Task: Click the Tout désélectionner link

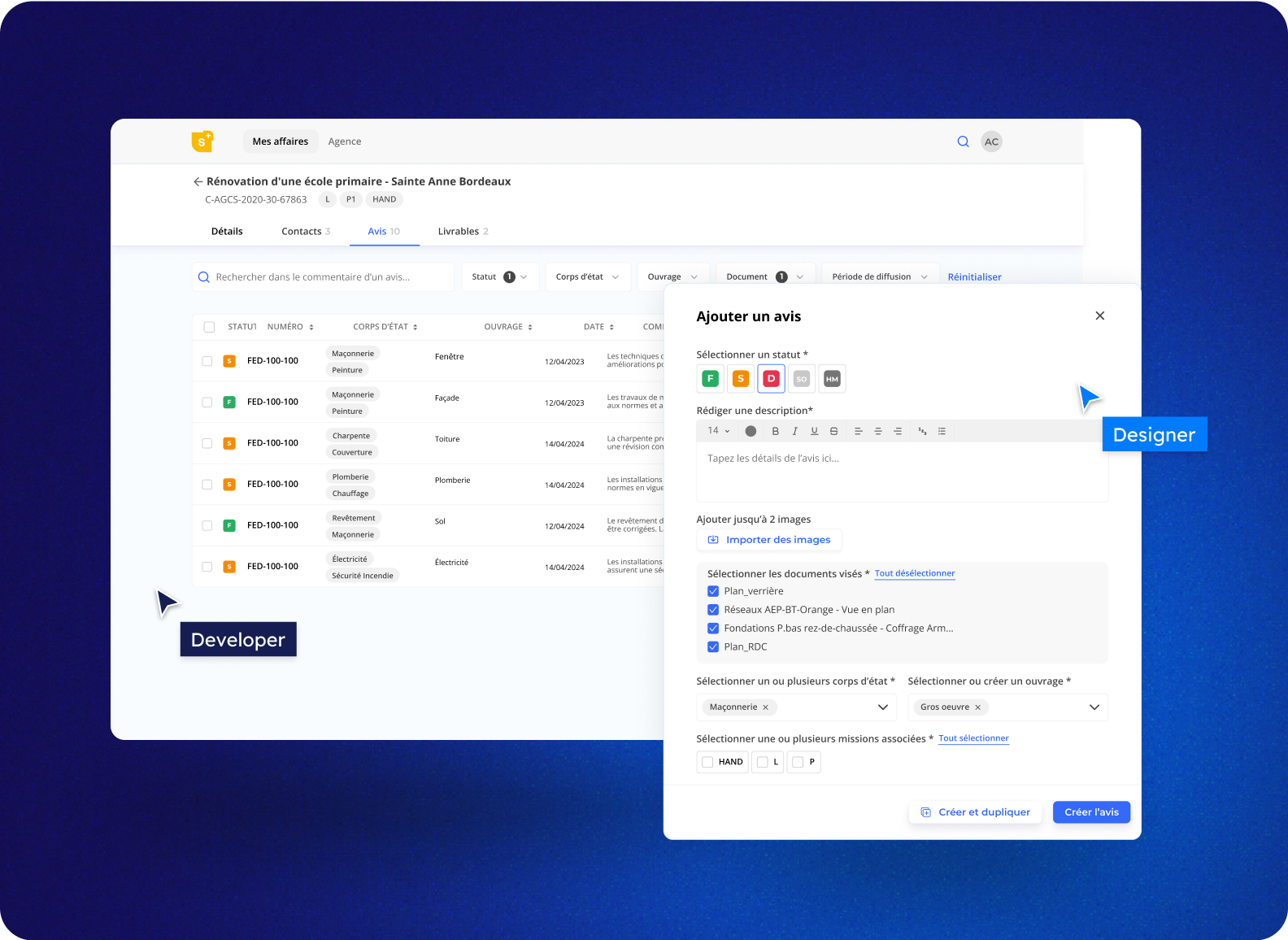Action: pos(914,573)
